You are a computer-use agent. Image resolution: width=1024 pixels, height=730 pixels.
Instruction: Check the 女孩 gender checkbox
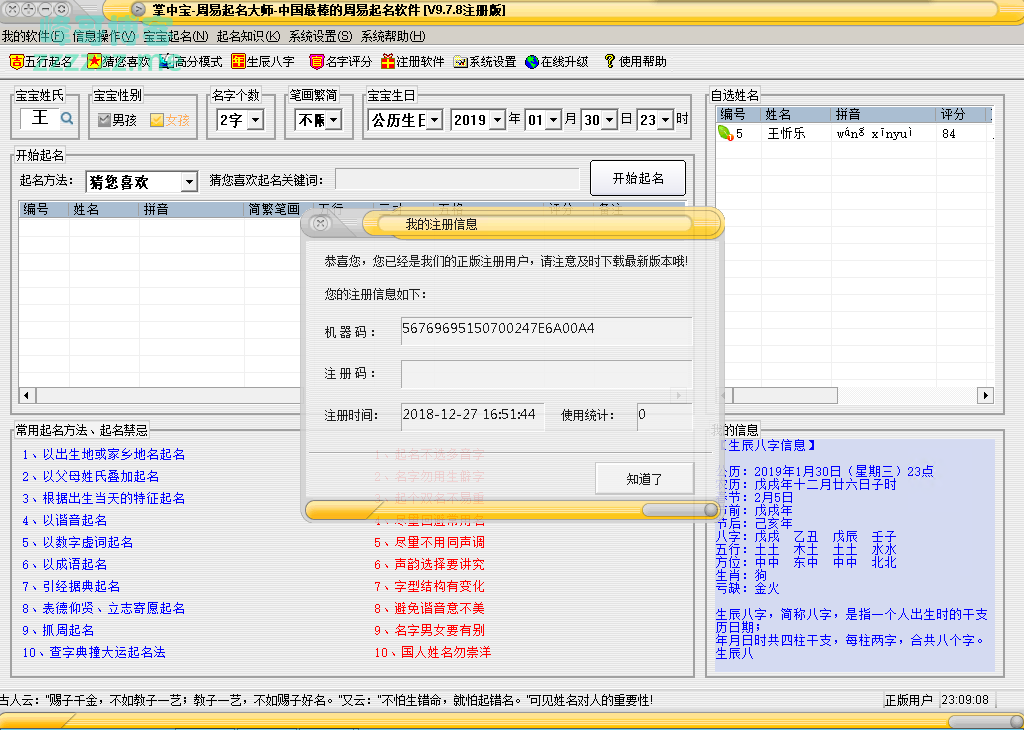click(x=157, y=120)
